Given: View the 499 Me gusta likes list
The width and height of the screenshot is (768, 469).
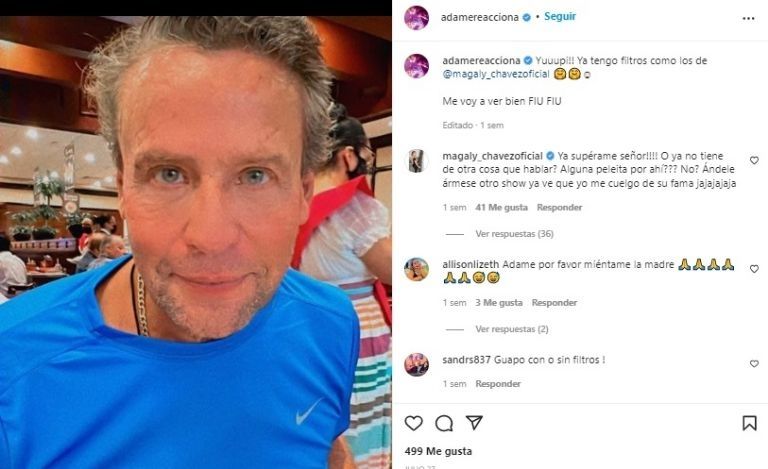Looking at the screenshot, I should click(438, 451).
